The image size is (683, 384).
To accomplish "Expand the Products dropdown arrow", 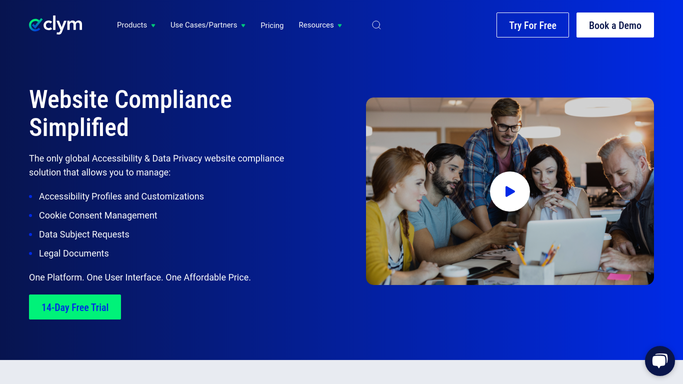I will [x=153, y=26].
